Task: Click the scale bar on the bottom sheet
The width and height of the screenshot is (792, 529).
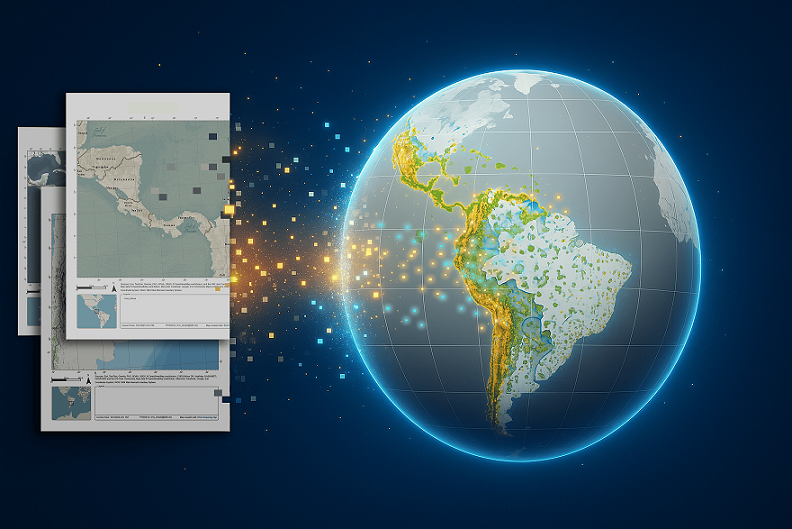Action: [65, 381]
